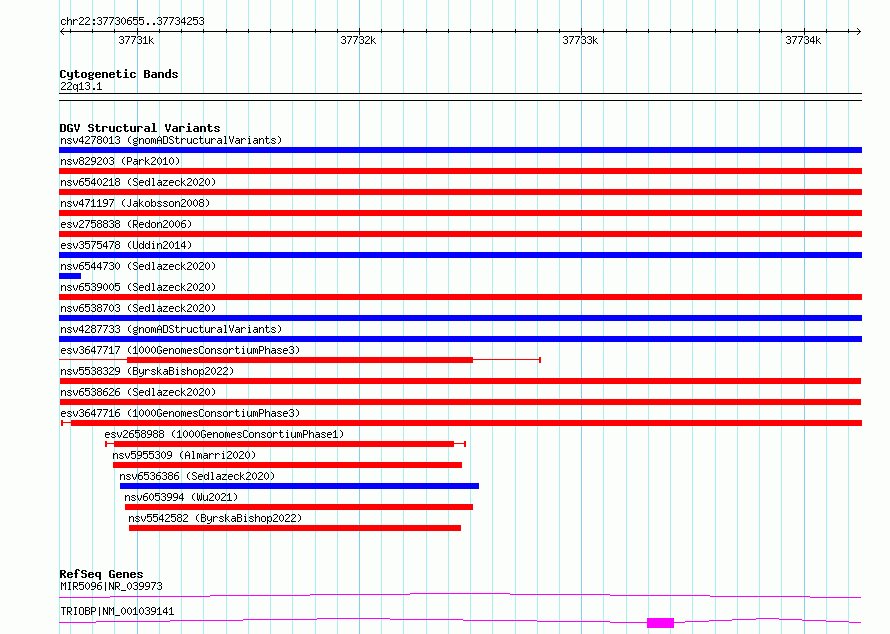Image resolution: width=890 pixels, height=634 pixels.
Task: Open nsv6540218 (Sedlazeck2020) variant label
Action: (x=138, y=182)
